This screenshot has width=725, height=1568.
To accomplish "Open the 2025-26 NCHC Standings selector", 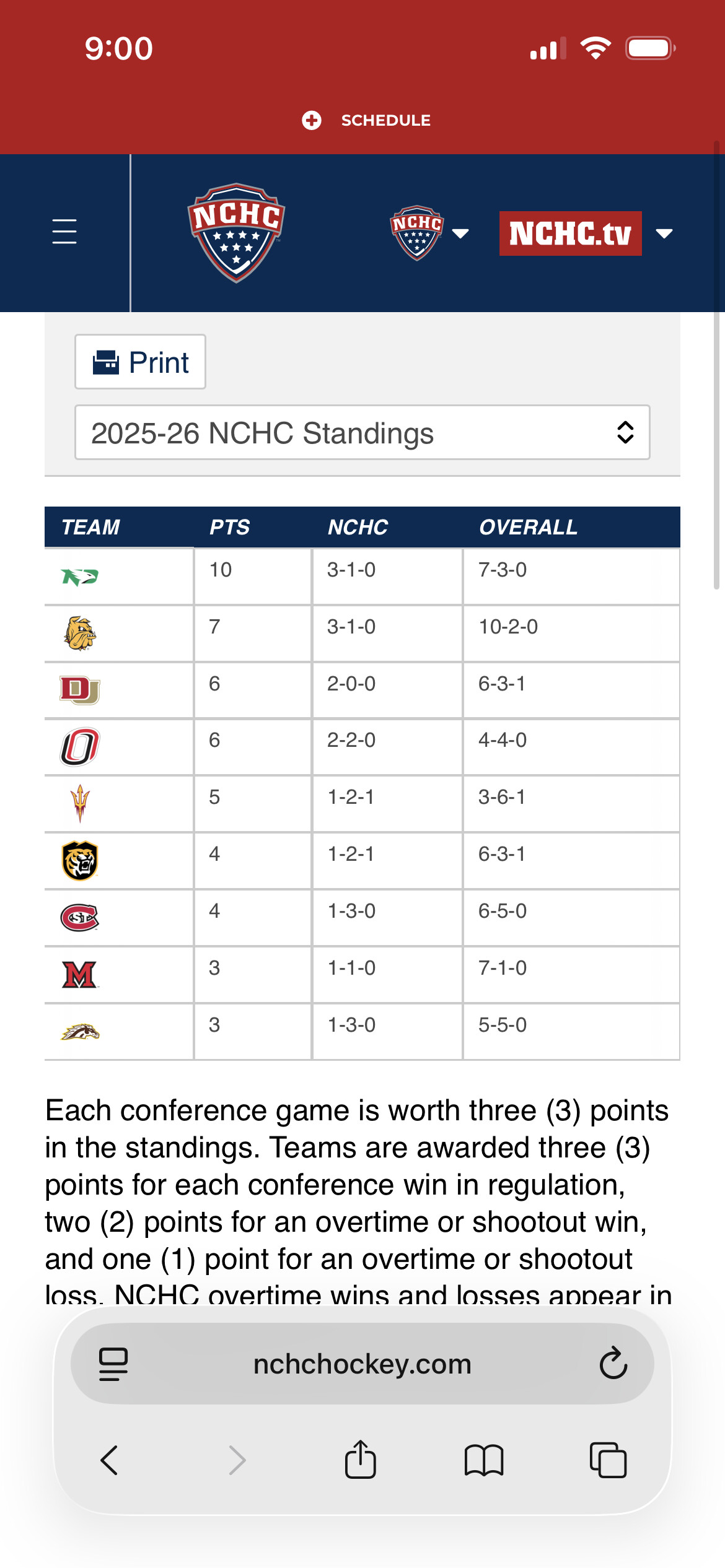I will (x=362, y=433).
